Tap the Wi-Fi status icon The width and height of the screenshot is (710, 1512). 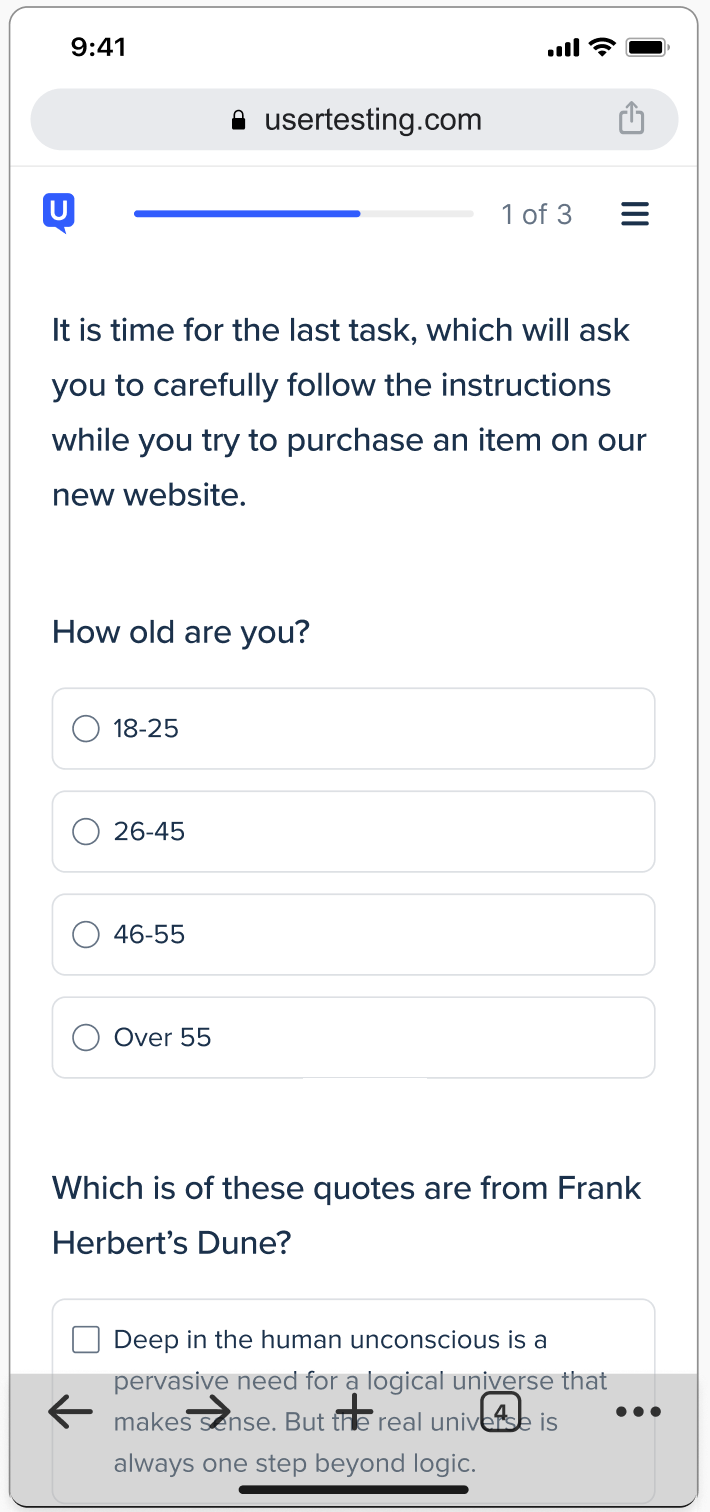tap(602, 47)
